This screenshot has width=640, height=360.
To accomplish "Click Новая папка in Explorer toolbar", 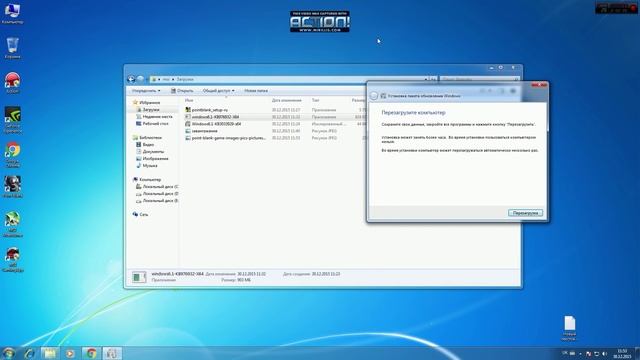I will 256,91.
